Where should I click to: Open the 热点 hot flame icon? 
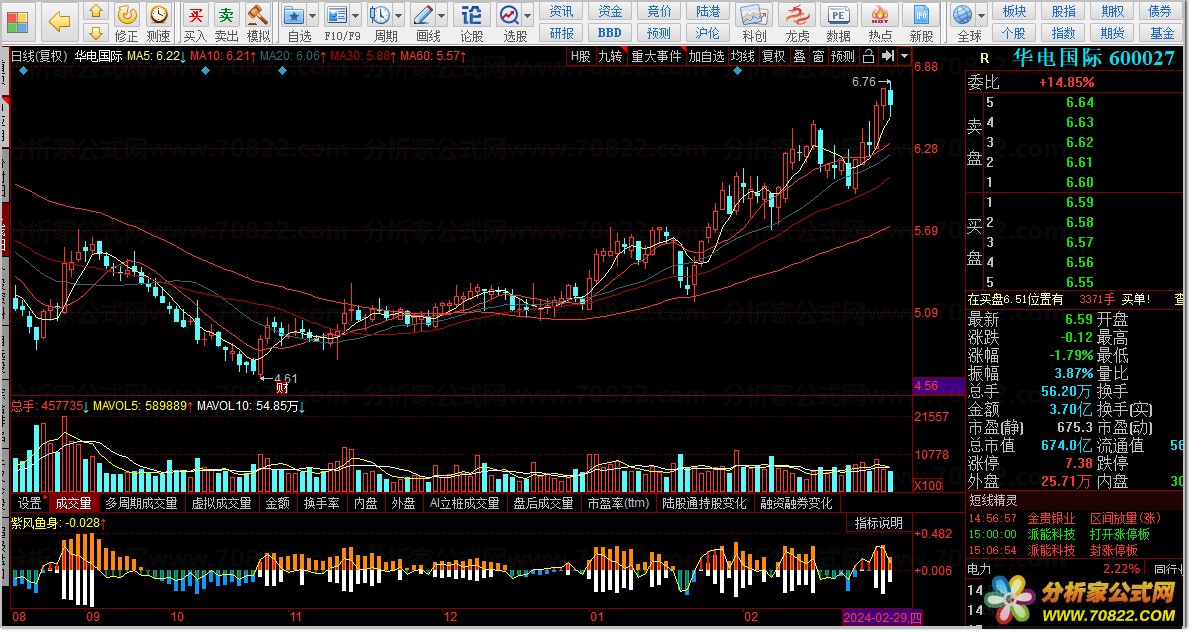(880, 15)
